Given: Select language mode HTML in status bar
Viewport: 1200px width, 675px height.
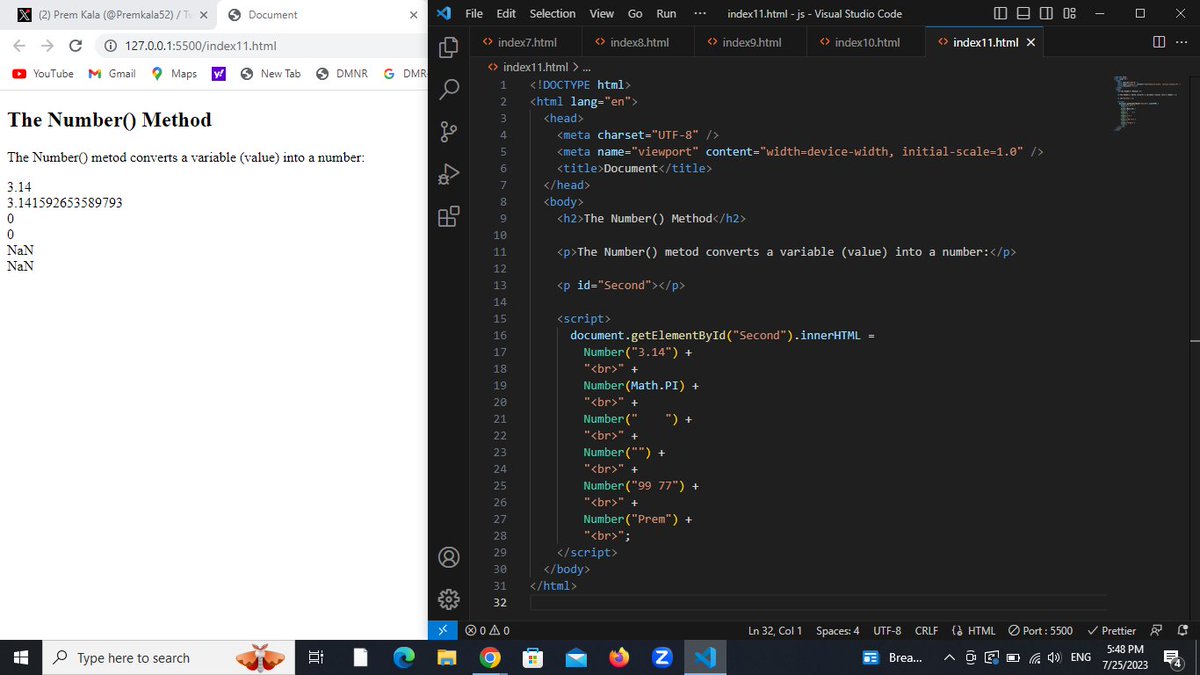Looking at the screenshot, I should [x=974, y=630].
